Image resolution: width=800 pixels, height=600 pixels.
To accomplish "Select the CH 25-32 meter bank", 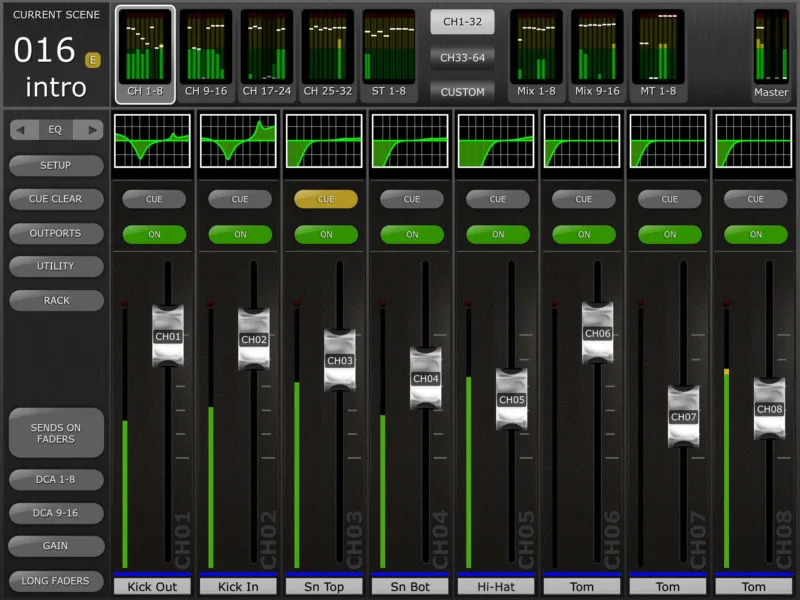I will pos(328,55).
